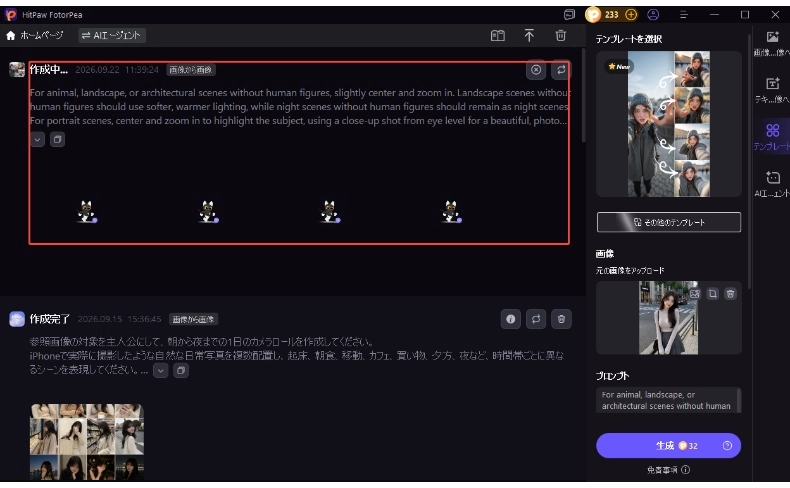Remove the uploaded image with trash icon

click(x=730, y=294)
